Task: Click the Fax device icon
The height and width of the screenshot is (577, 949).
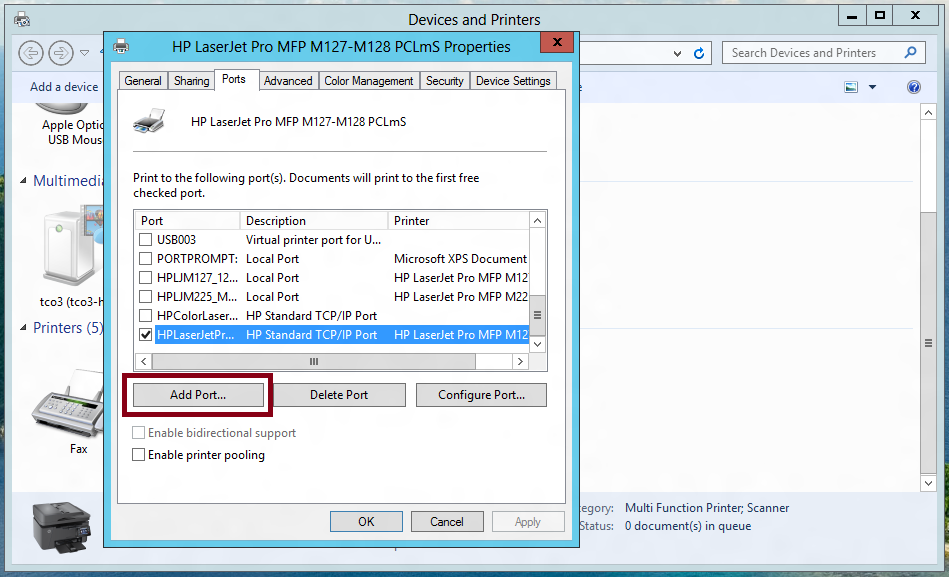Action: [x=68, y=404]
